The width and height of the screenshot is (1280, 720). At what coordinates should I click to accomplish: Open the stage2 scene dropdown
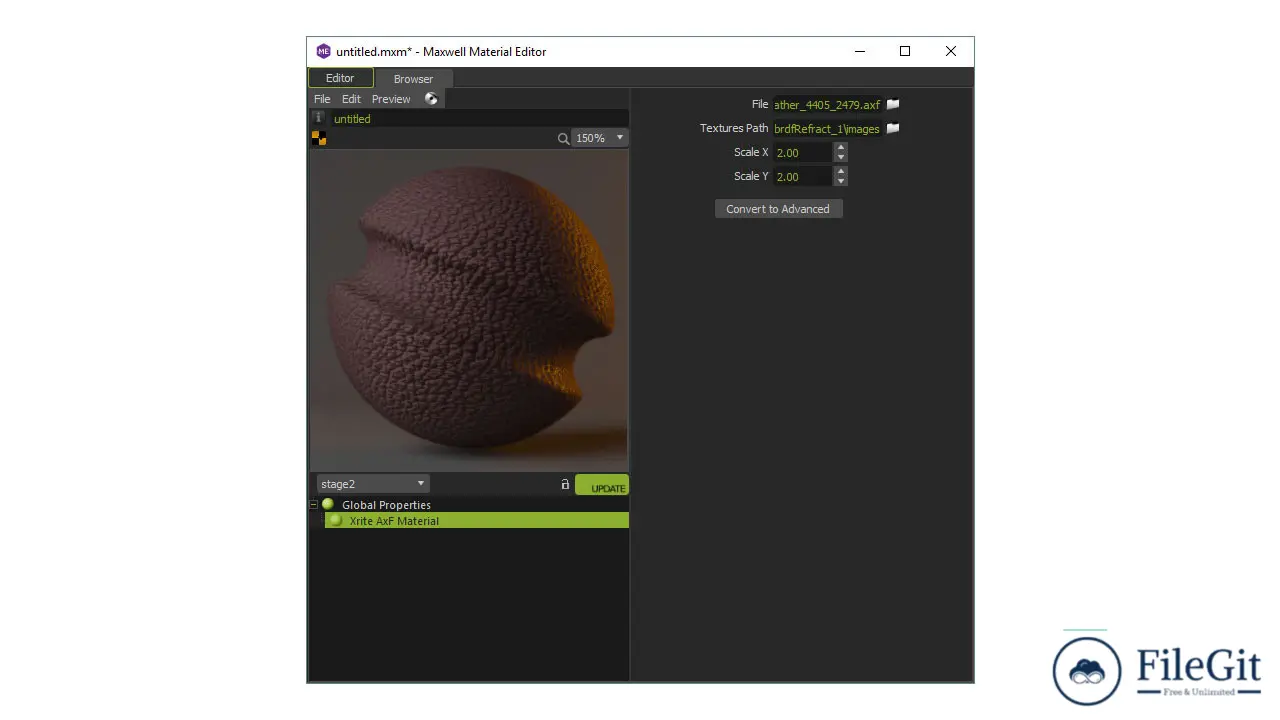click(373, 484)
